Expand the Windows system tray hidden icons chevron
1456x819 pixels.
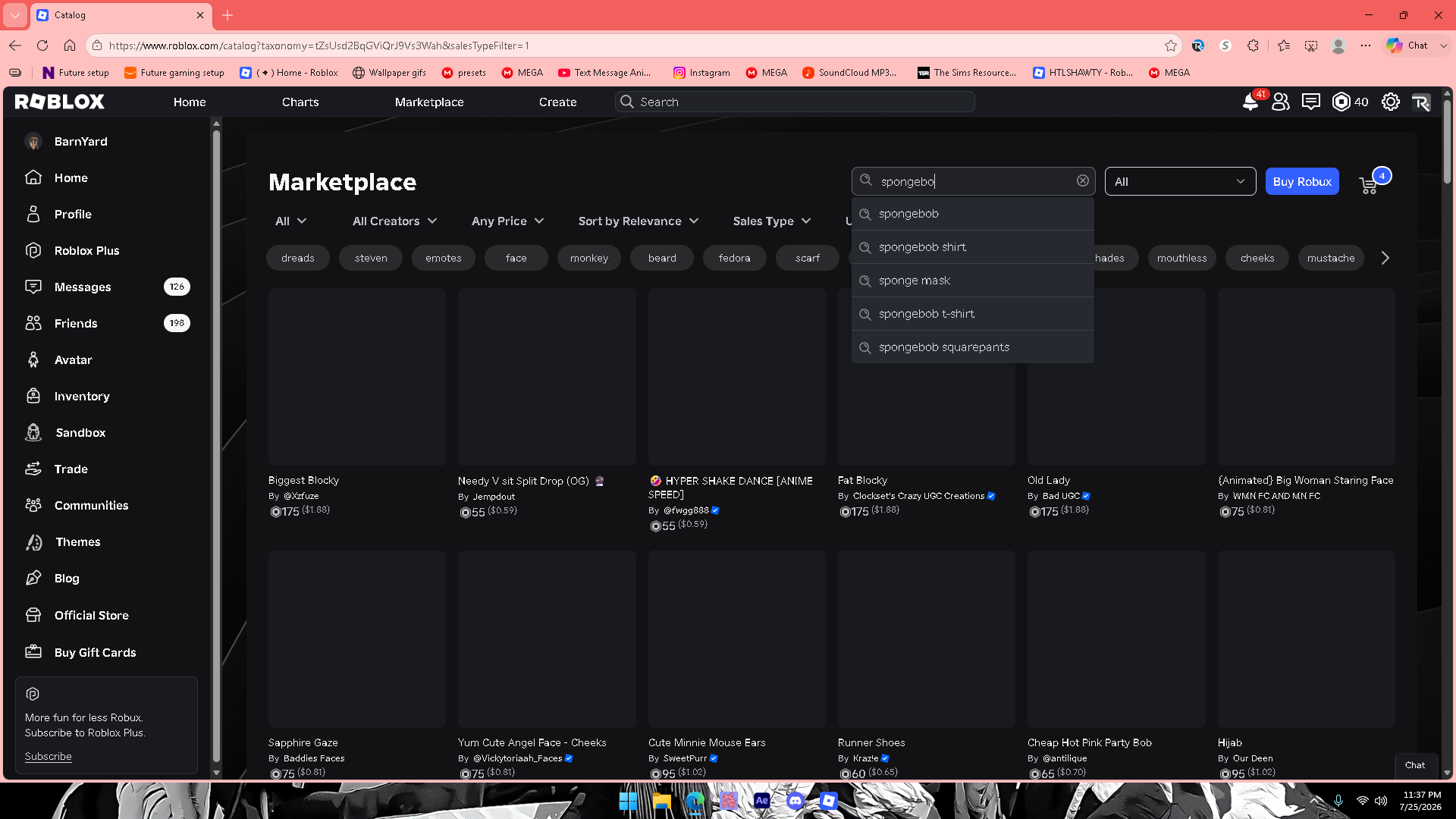tap(1316, 801)
